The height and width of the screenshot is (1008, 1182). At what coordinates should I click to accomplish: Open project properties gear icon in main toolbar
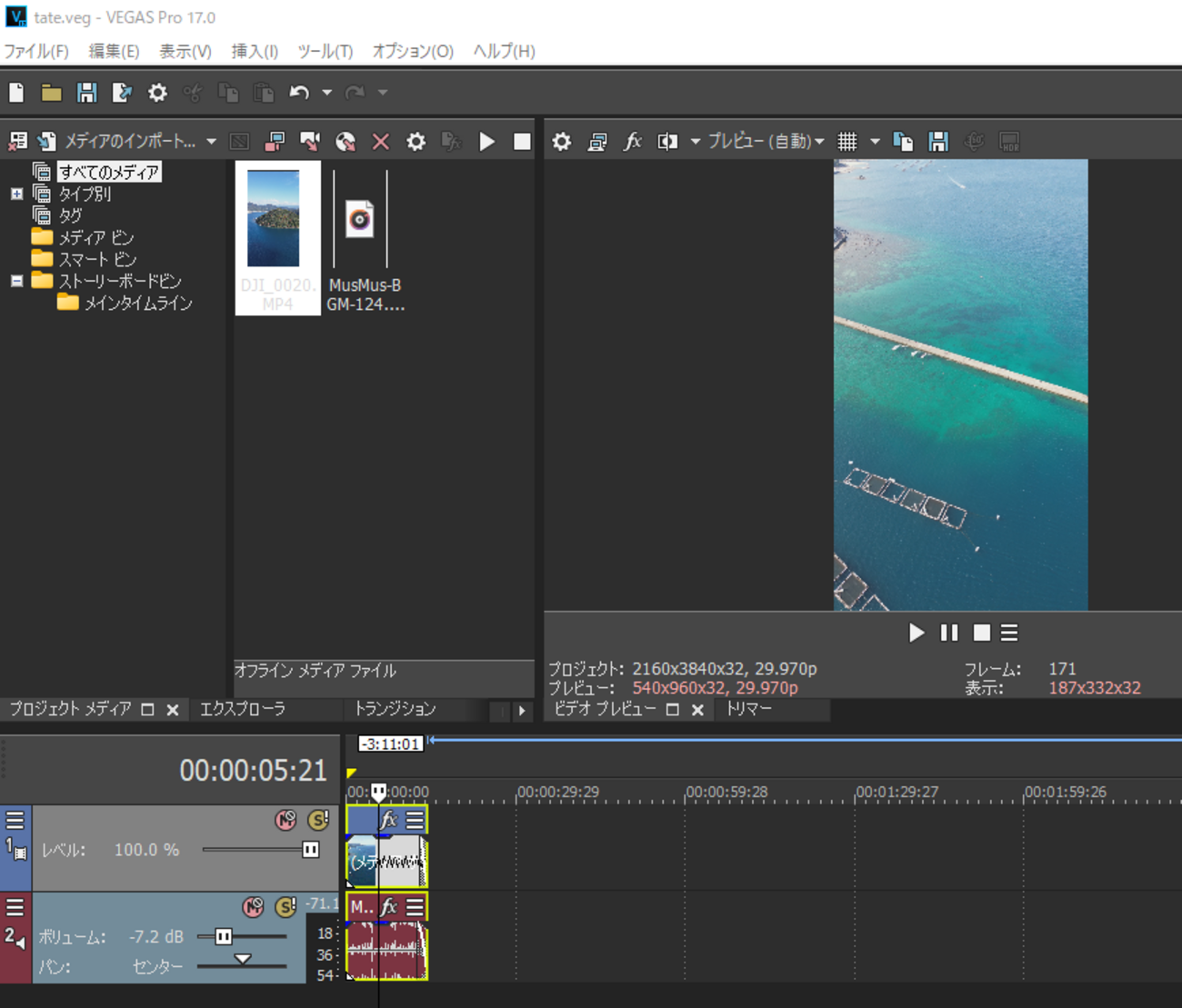(x=157, y=93)
